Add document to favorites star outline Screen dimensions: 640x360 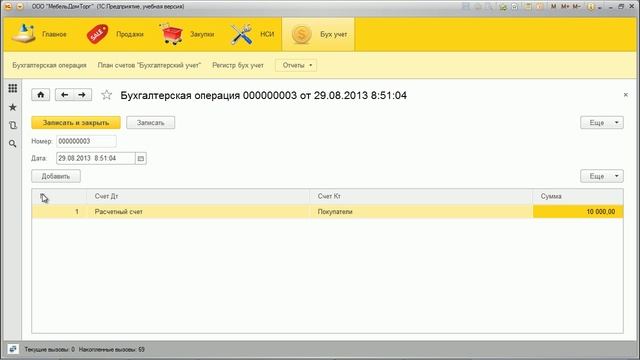(x=107, y=95)
